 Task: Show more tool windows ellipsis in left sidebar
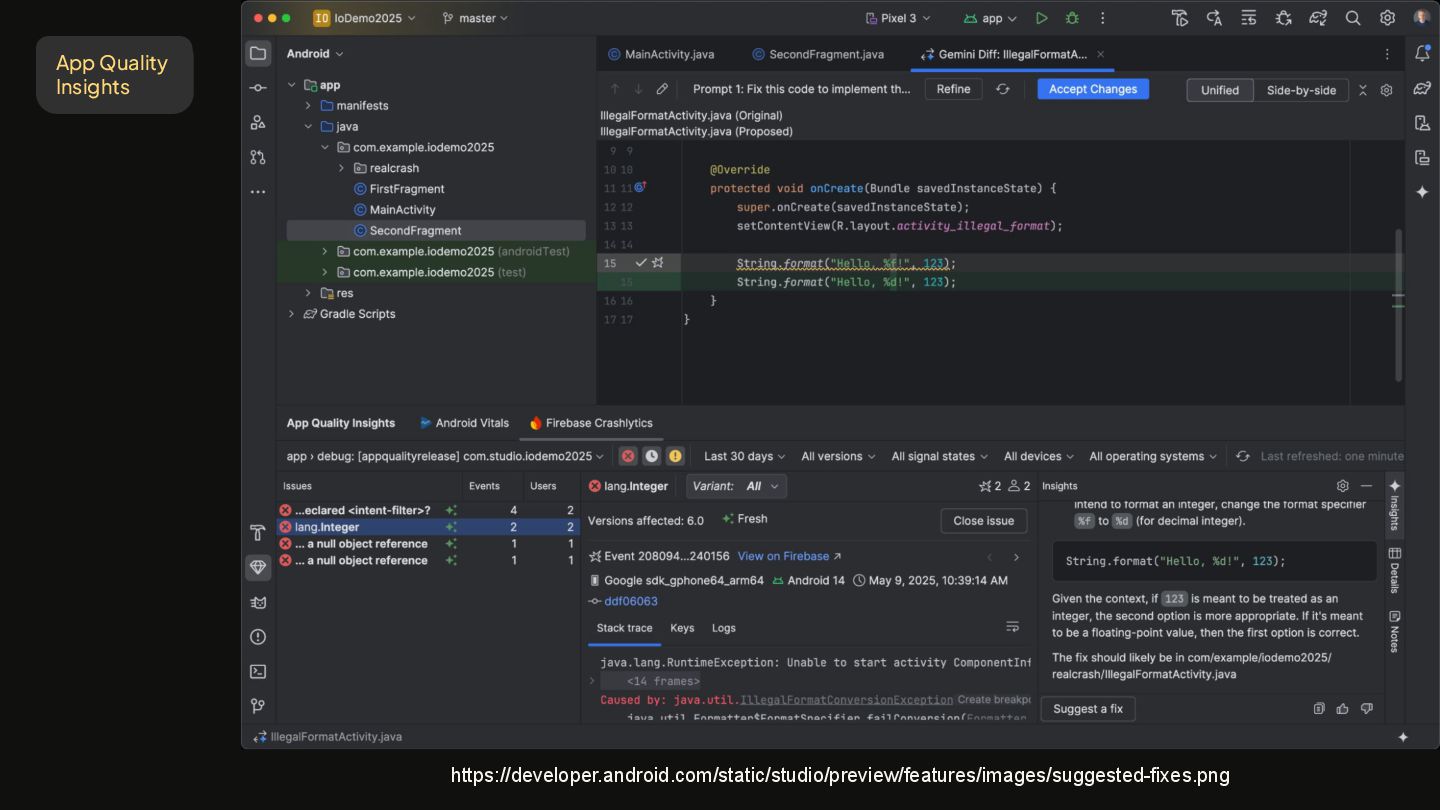pyautogui.click(x=258, y=191)
